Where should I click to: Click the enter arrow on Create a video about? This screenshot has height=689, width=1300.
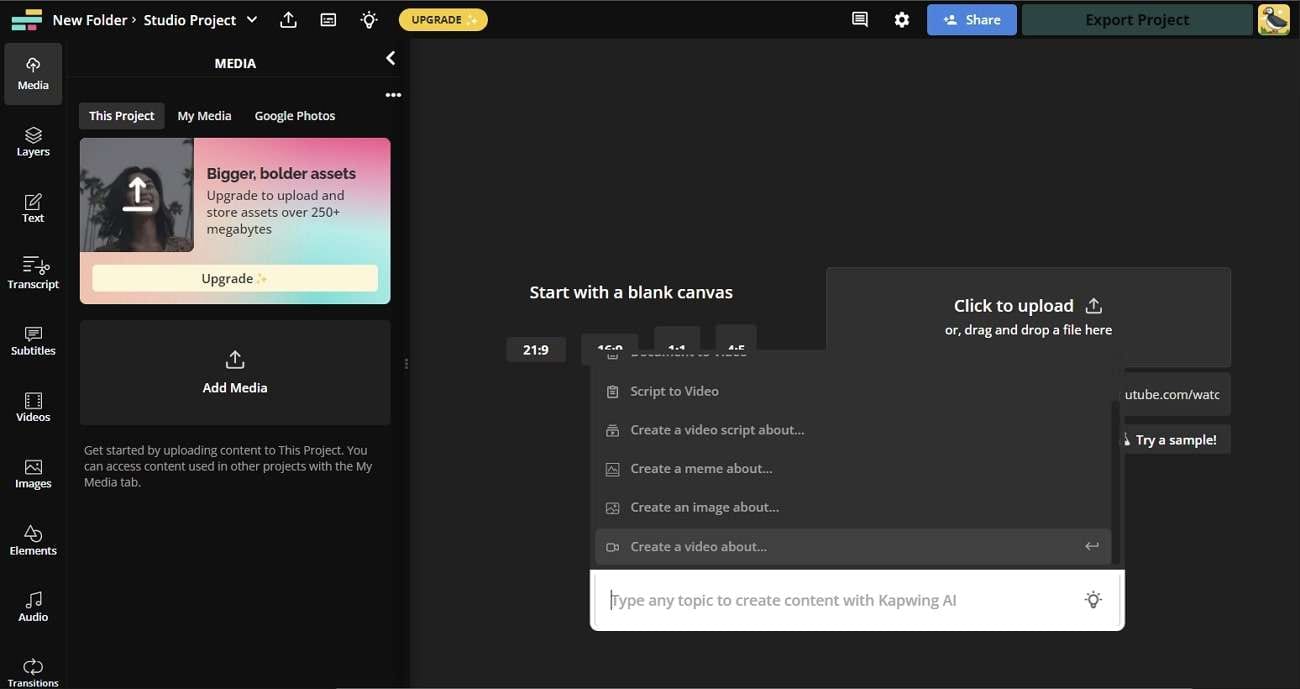coord(1092,546)
